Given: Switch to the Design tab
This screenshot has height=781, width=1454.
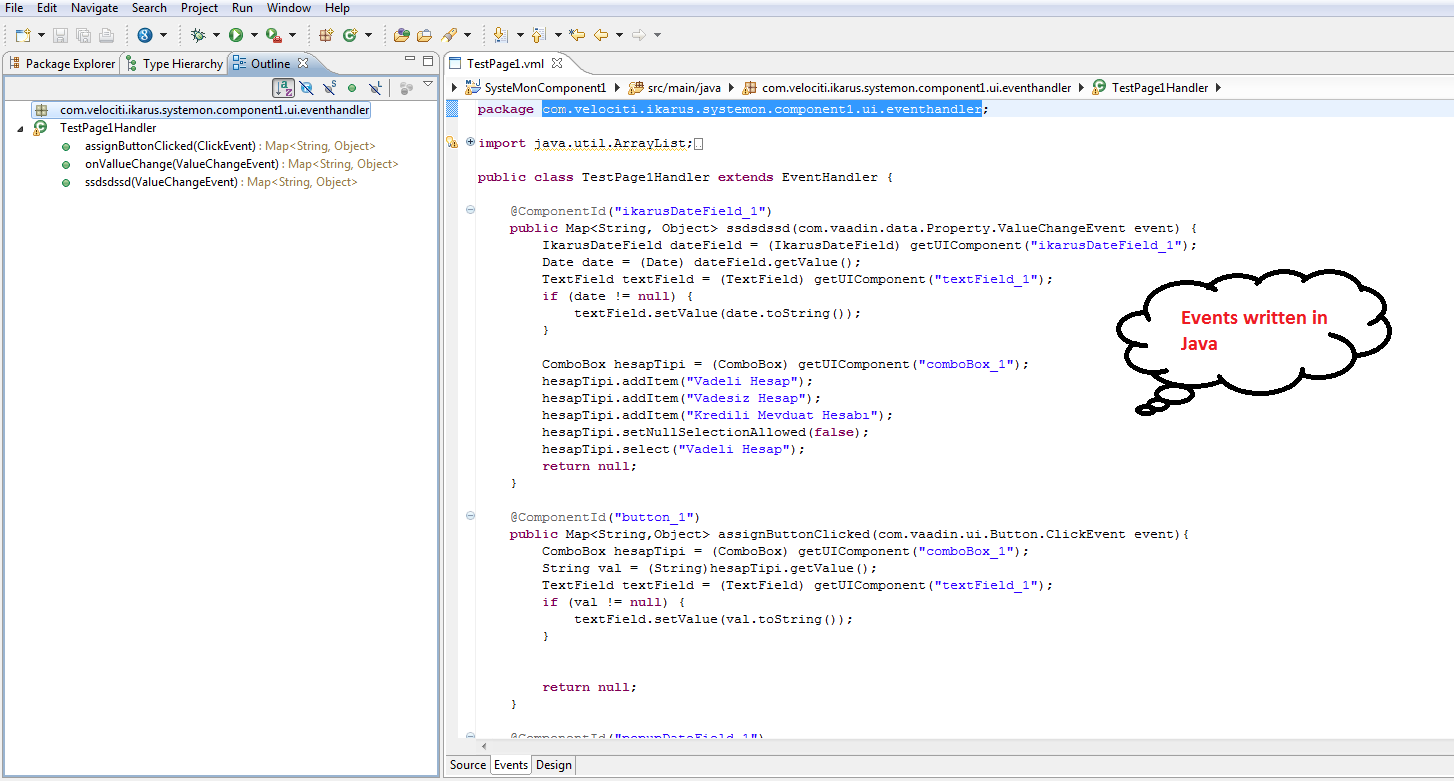Looking at the screenshot, I should pos(553,764).
